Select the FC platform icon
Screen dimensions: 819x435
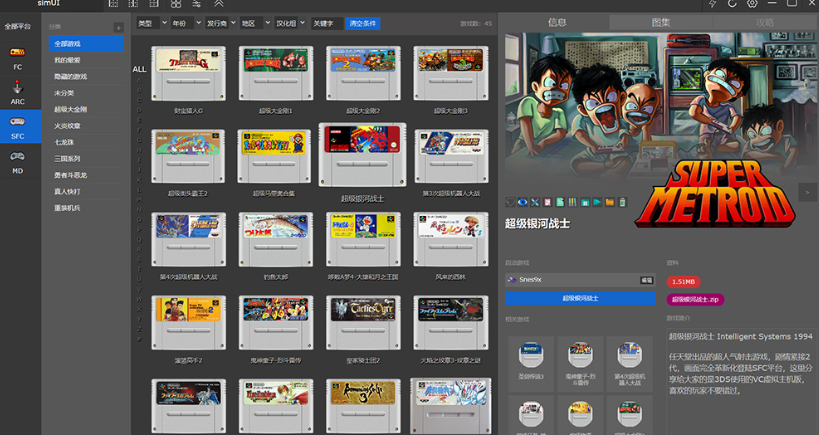(17, 52)
